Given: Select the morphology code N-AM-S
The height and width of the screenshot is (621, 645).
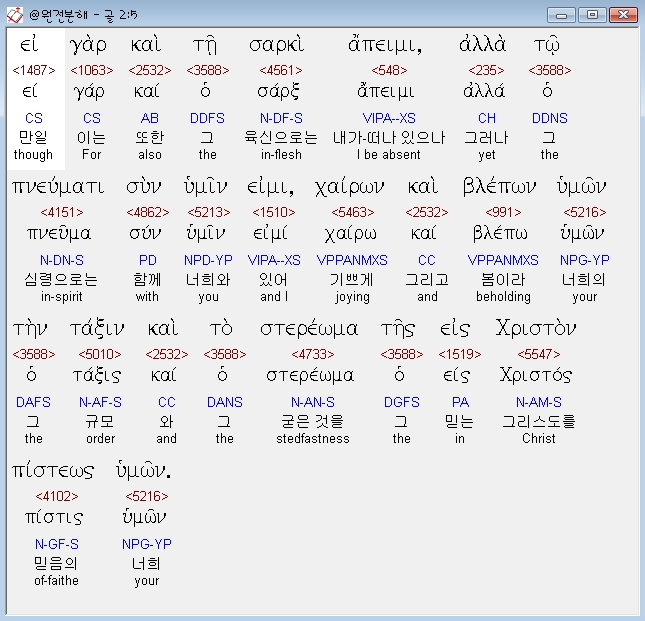Looking at the screenshot, I should 539,402.
